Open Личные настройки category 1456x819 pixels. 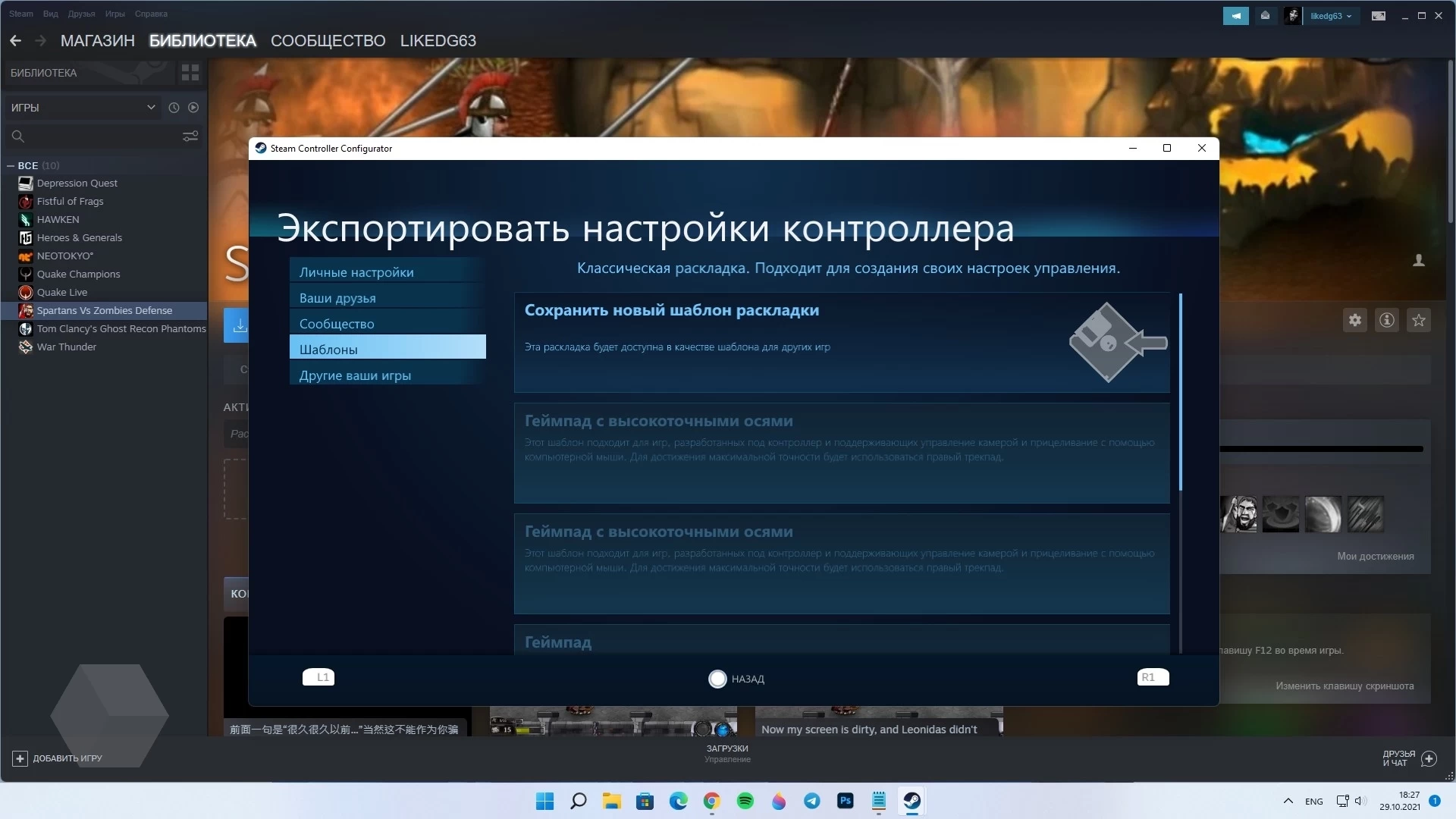pos(388,271)
